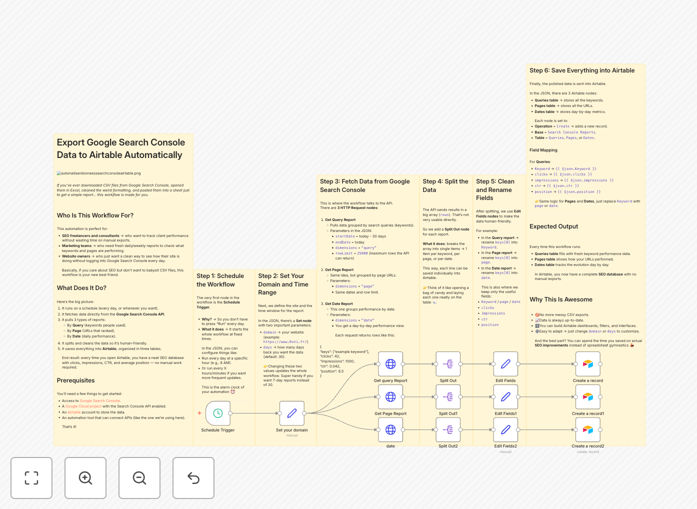
Task: Click the 'Split Out1' node label
Action: pyautogui.click(x=448, y=413)
